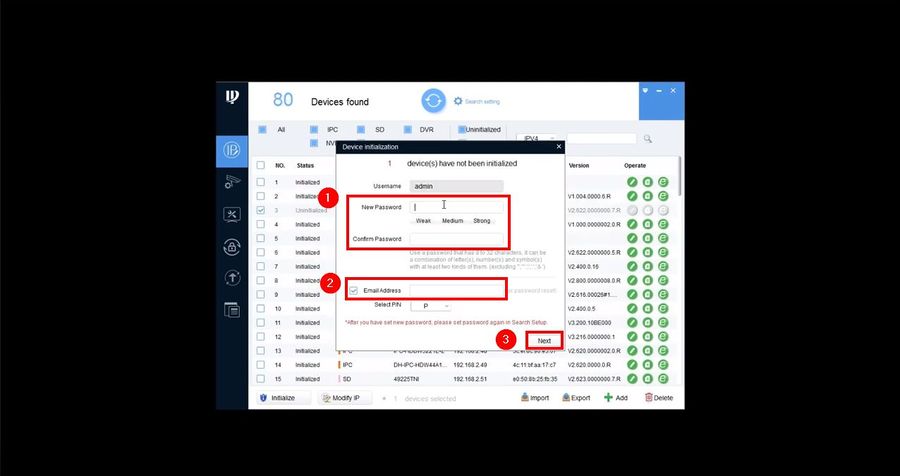
Task: Open the IPV4 dropdown
Action: (537, 139)
